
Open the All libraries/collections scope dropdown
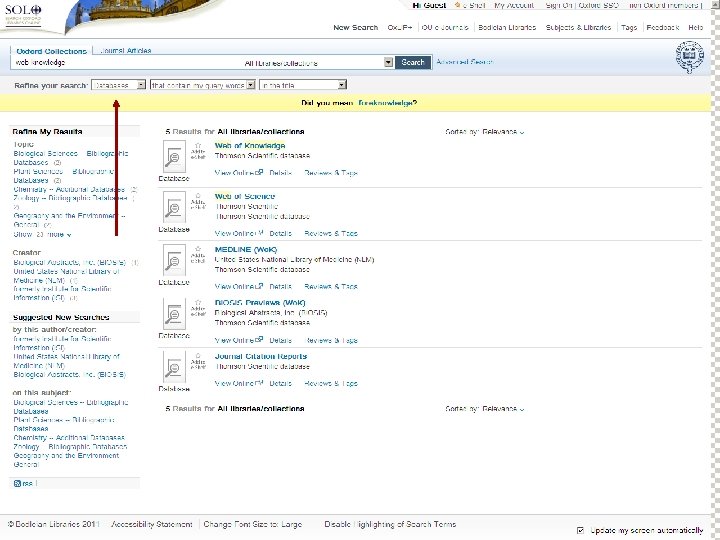(x=388, y=62)
